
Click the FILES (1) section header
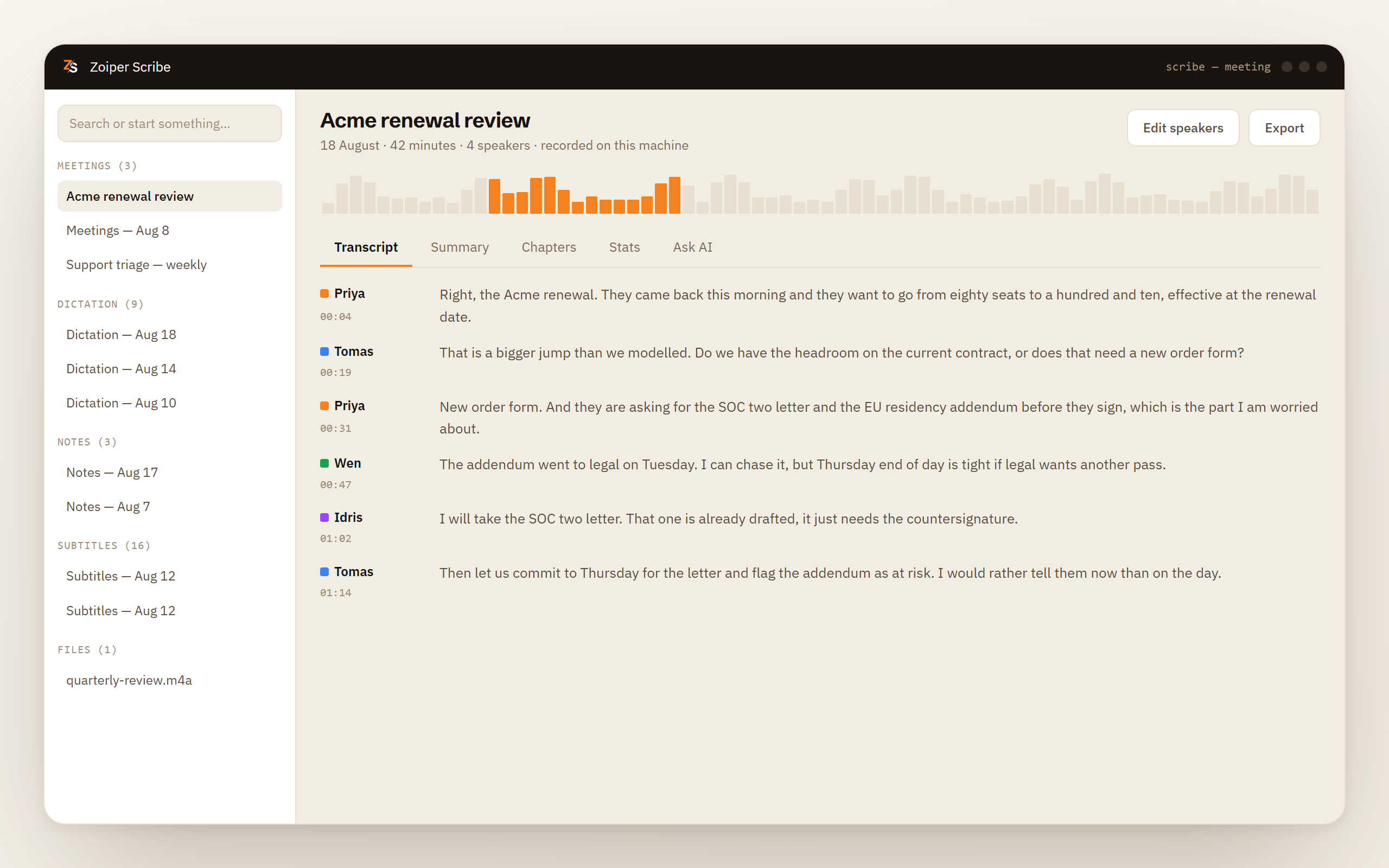pos(87,649)
